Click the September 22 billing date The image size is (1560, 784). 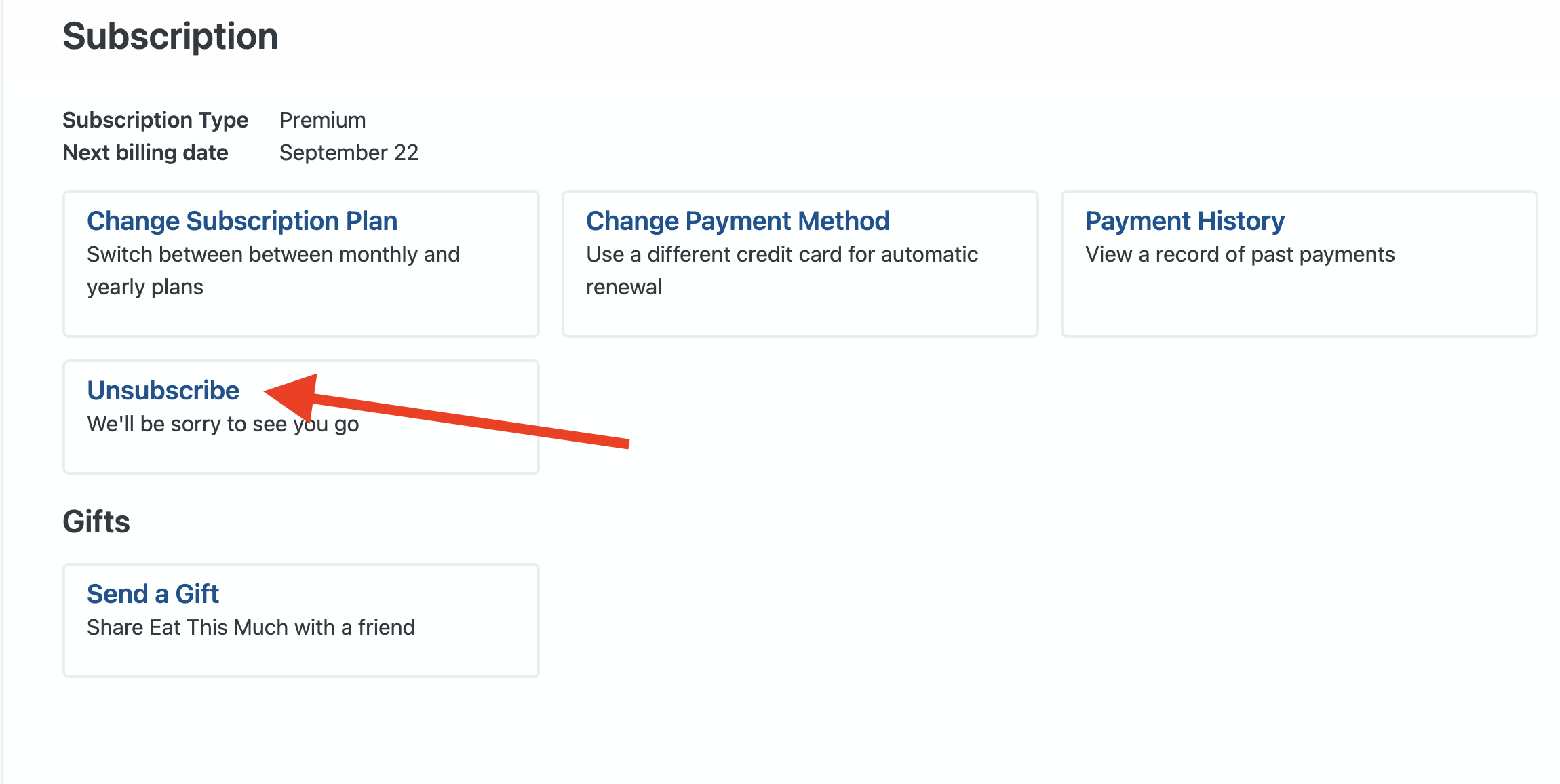coord(349,153)
